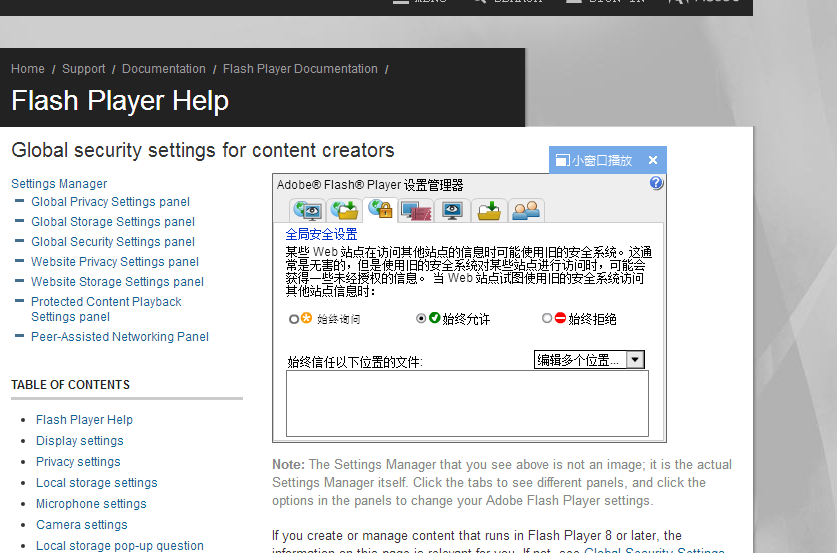Open Flash Player Help contents link
837x553 pixels.
tap(84, 420)
